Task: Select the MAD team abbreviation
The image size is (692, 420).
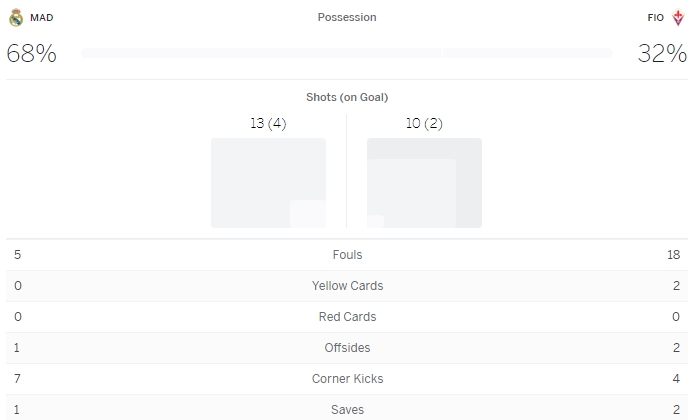Action: tap(42, 17)
